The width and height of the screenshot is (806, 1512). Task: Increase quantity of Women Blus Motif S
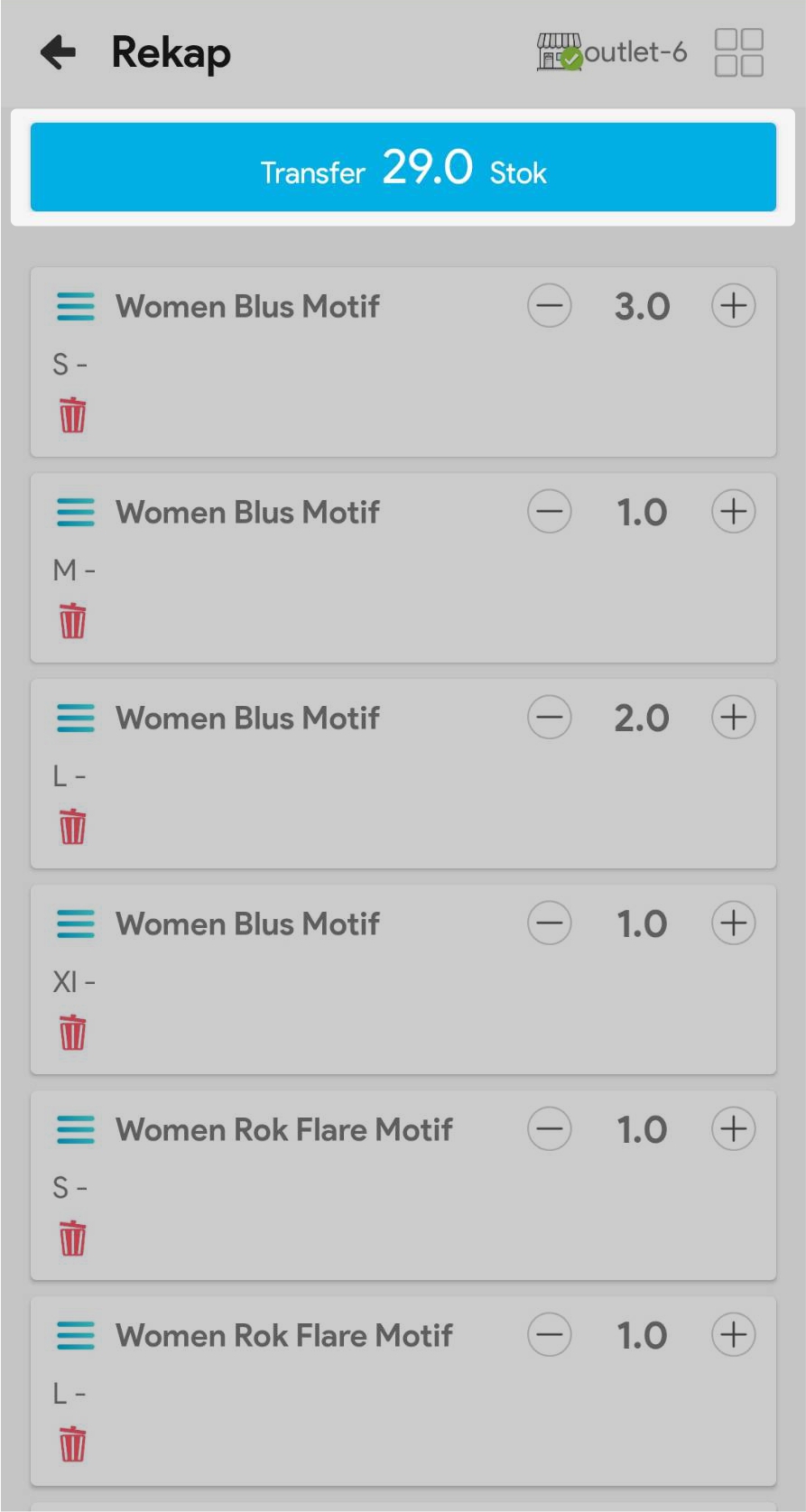[x=733, y=306]
